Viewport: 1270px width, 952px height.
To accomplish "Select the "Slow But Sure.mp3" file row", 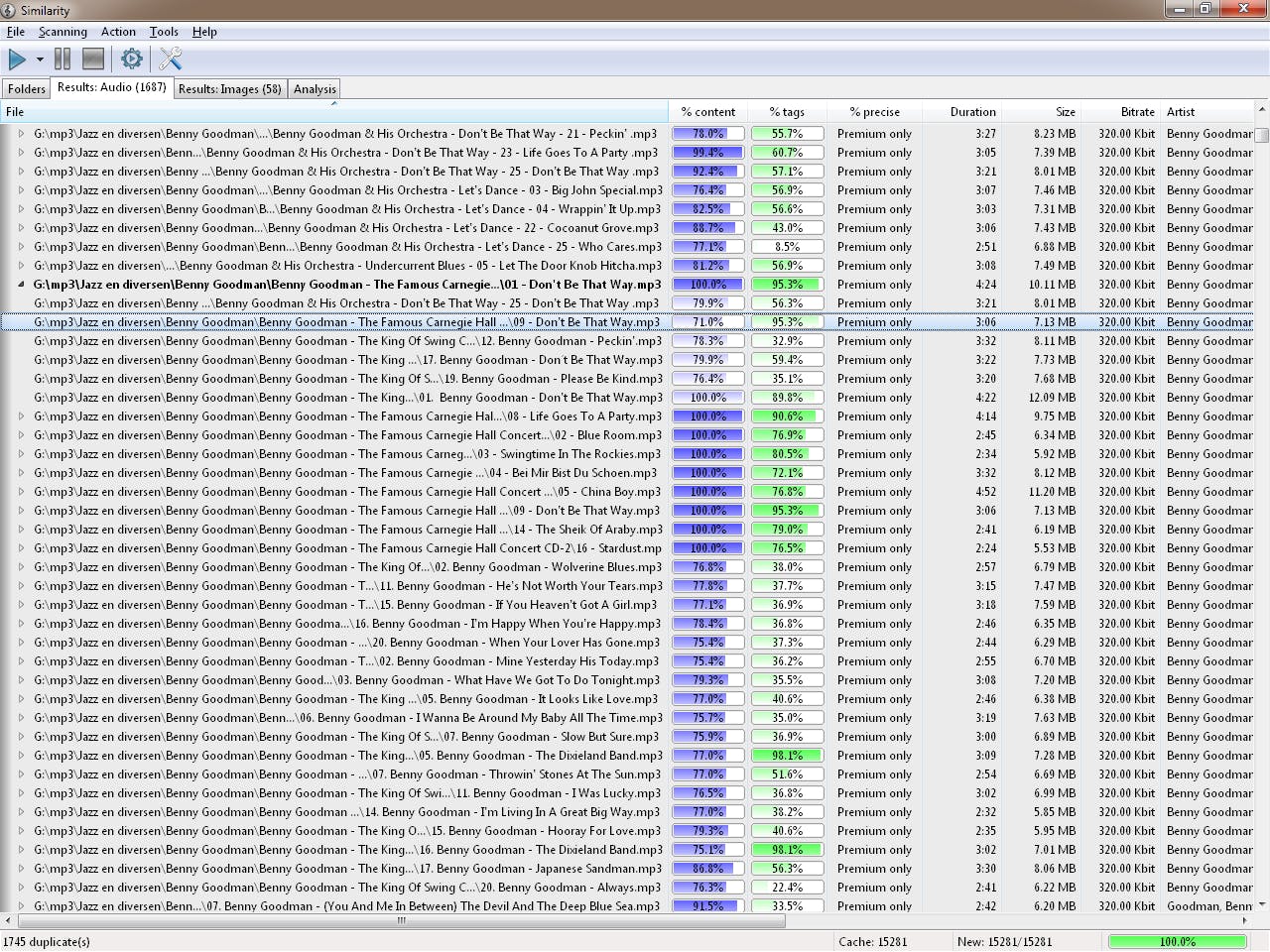I will tap(627, 737).
